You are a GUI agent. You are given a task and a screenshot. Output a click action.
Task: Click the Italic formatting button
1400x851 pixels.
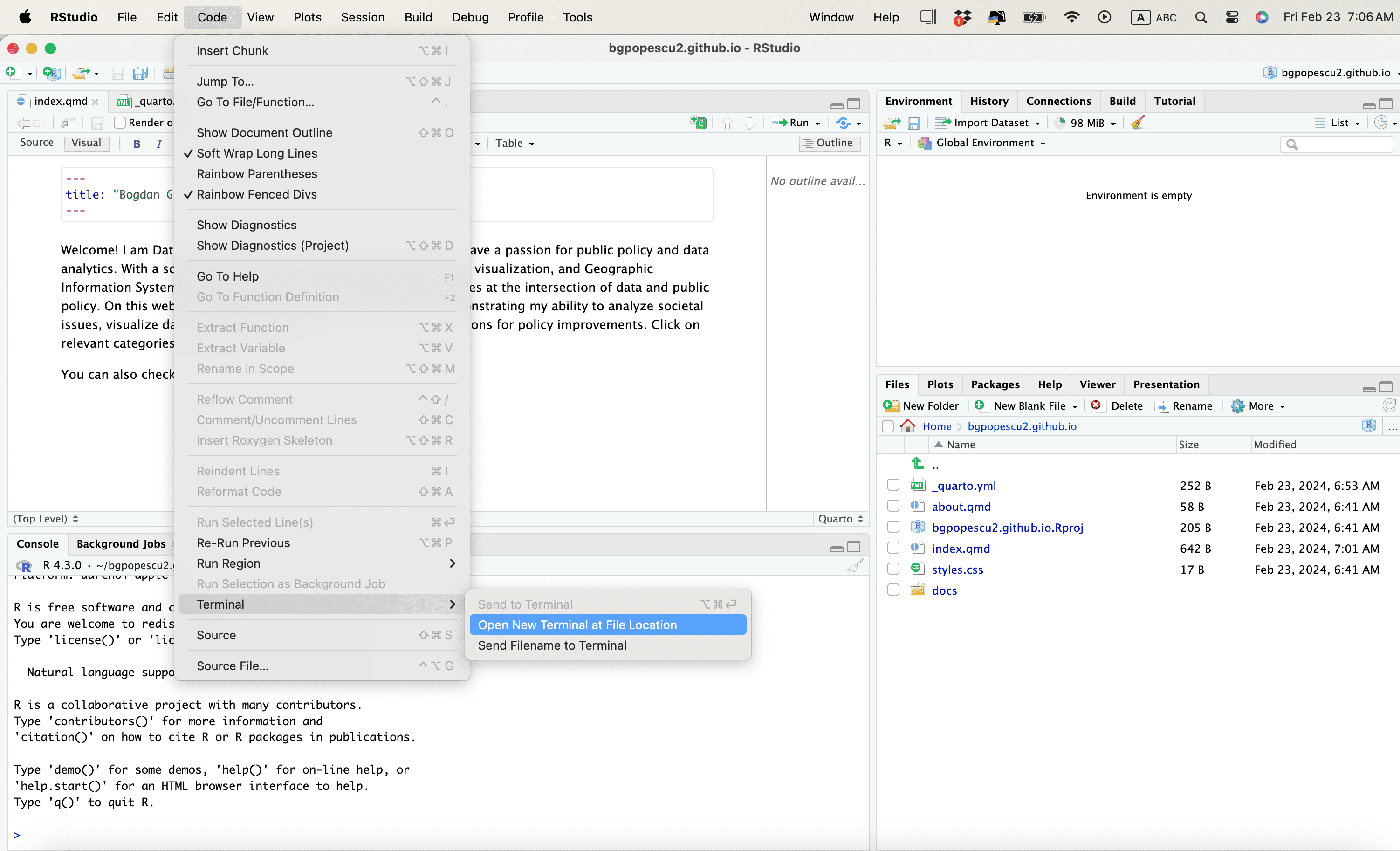coord(159,144)
